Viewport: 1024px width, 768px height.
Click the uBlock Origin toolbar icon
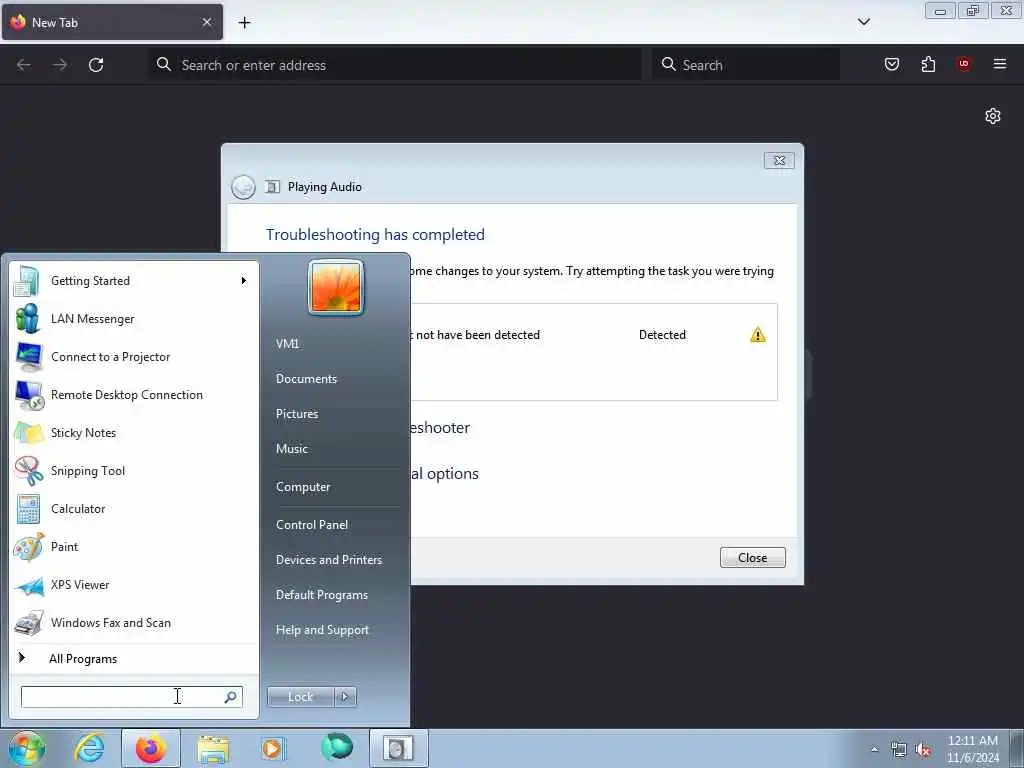pyautogui.click(x=964, y=64)
